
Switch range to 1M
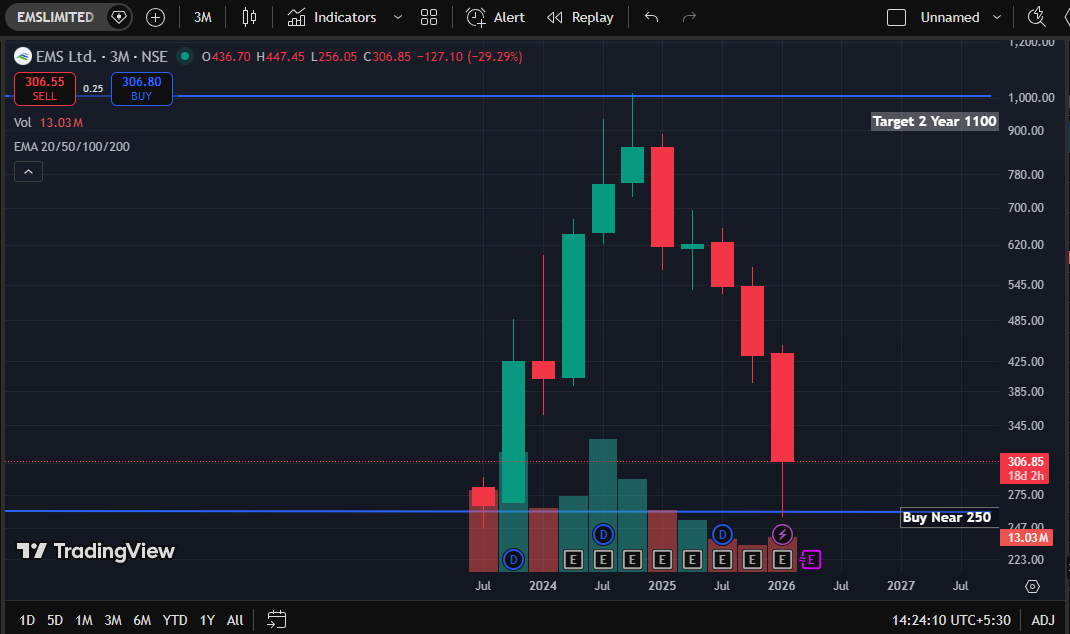(x=84, y=620)
